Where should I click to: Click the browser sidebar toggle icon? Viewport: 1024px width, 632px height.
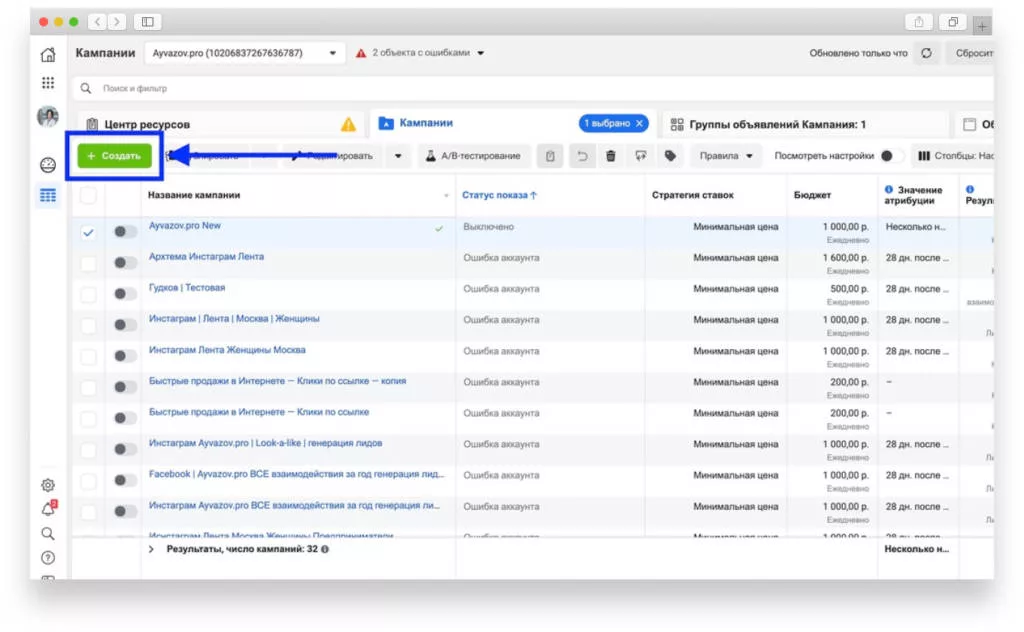[x=148, y=22]
